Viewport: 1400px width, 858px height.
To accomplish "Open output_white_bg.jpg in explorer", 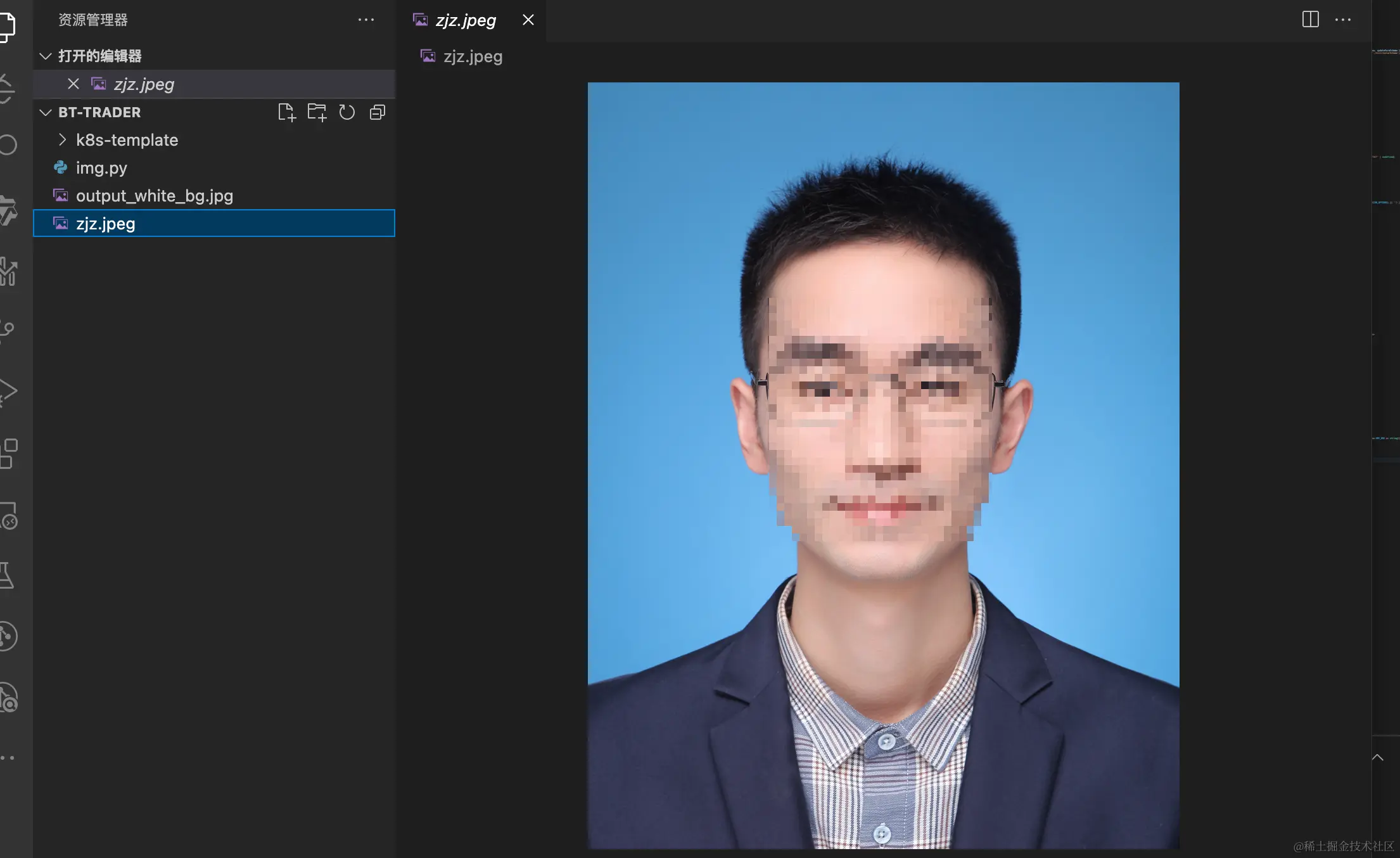I will [x=154, y=196].
